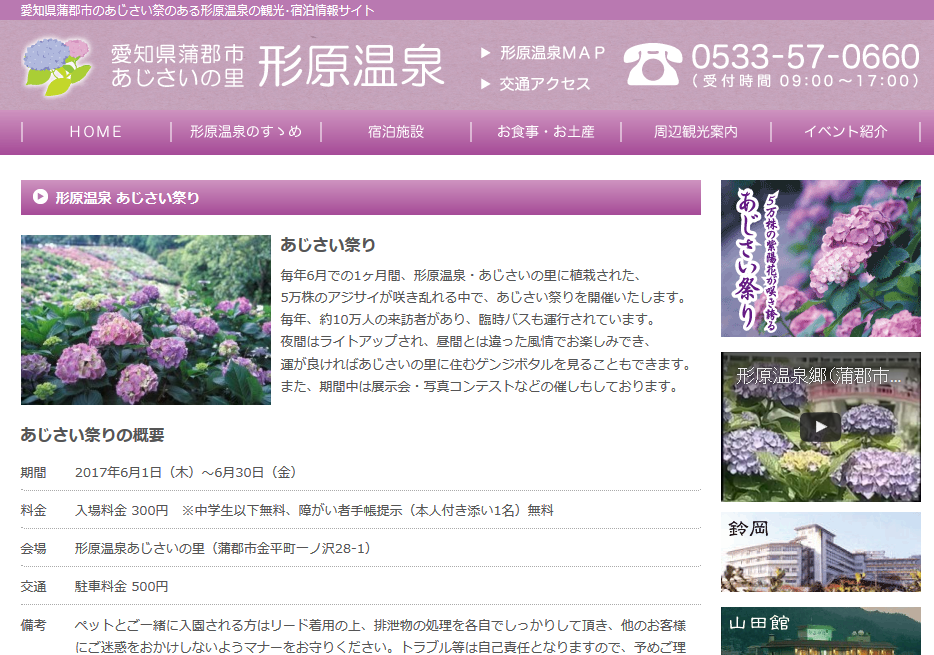Click phone number 0533-57-0660
934x655 pixels.
805,57
